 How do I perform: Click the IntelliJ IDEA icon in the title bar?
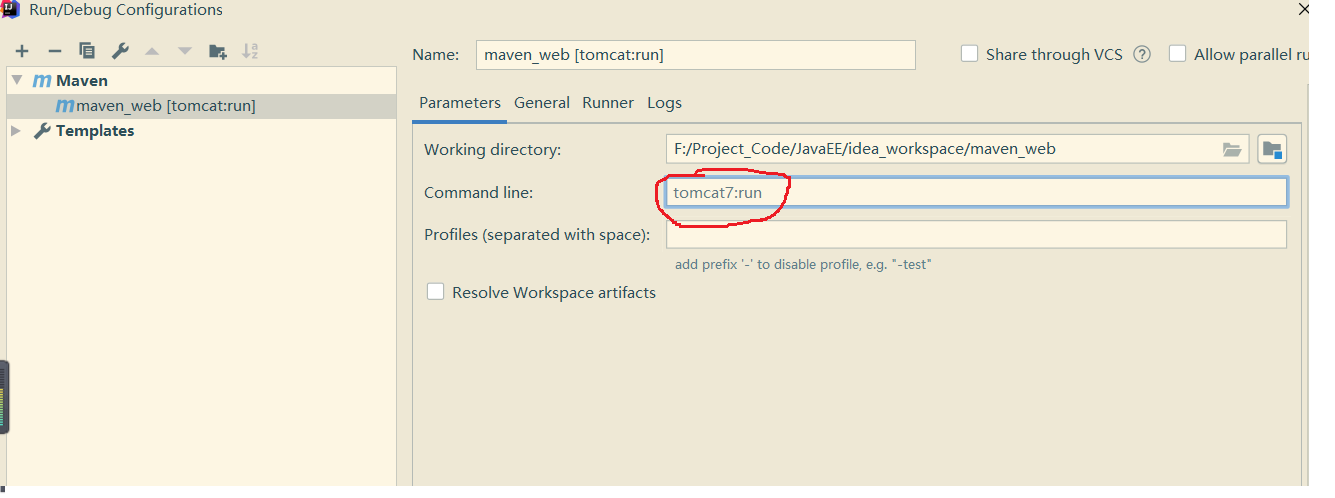(12, 10)
